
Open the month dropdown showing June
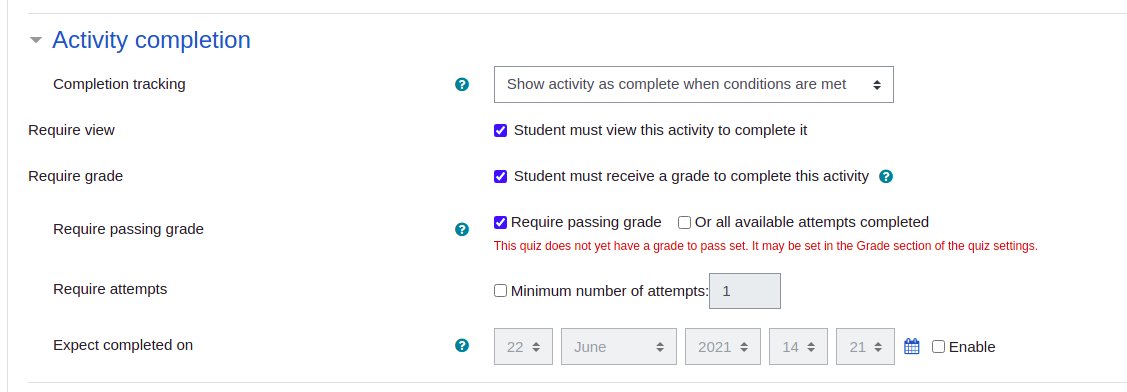coord(619,347)
